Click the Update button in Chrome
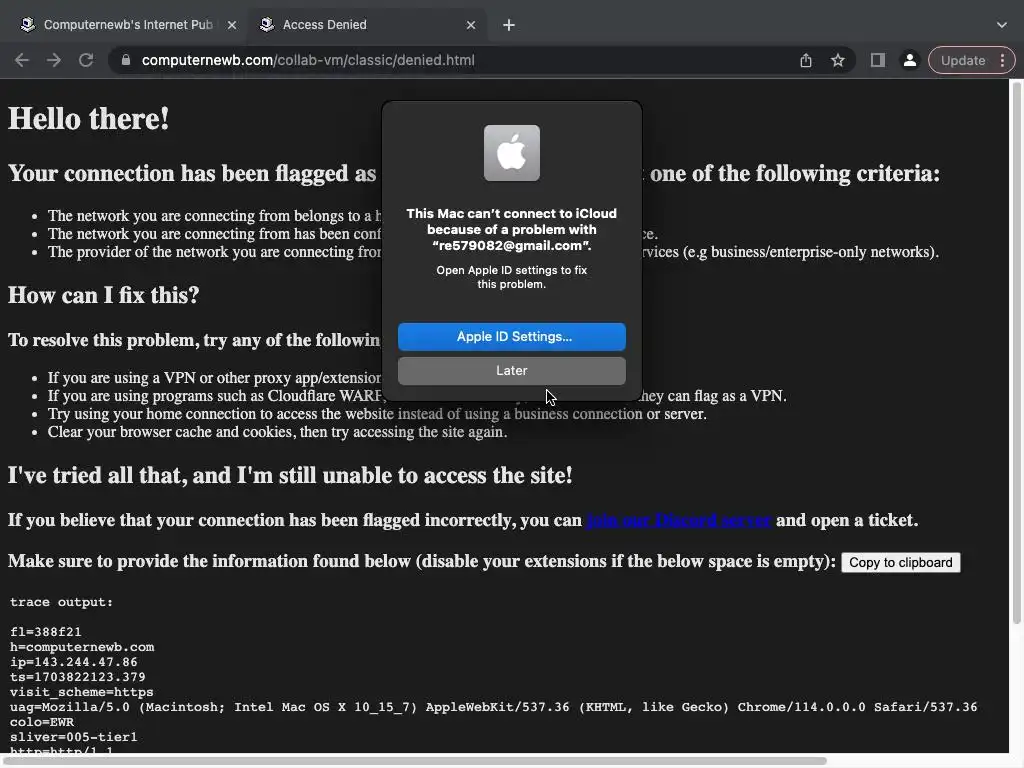 tap(963, 60)
